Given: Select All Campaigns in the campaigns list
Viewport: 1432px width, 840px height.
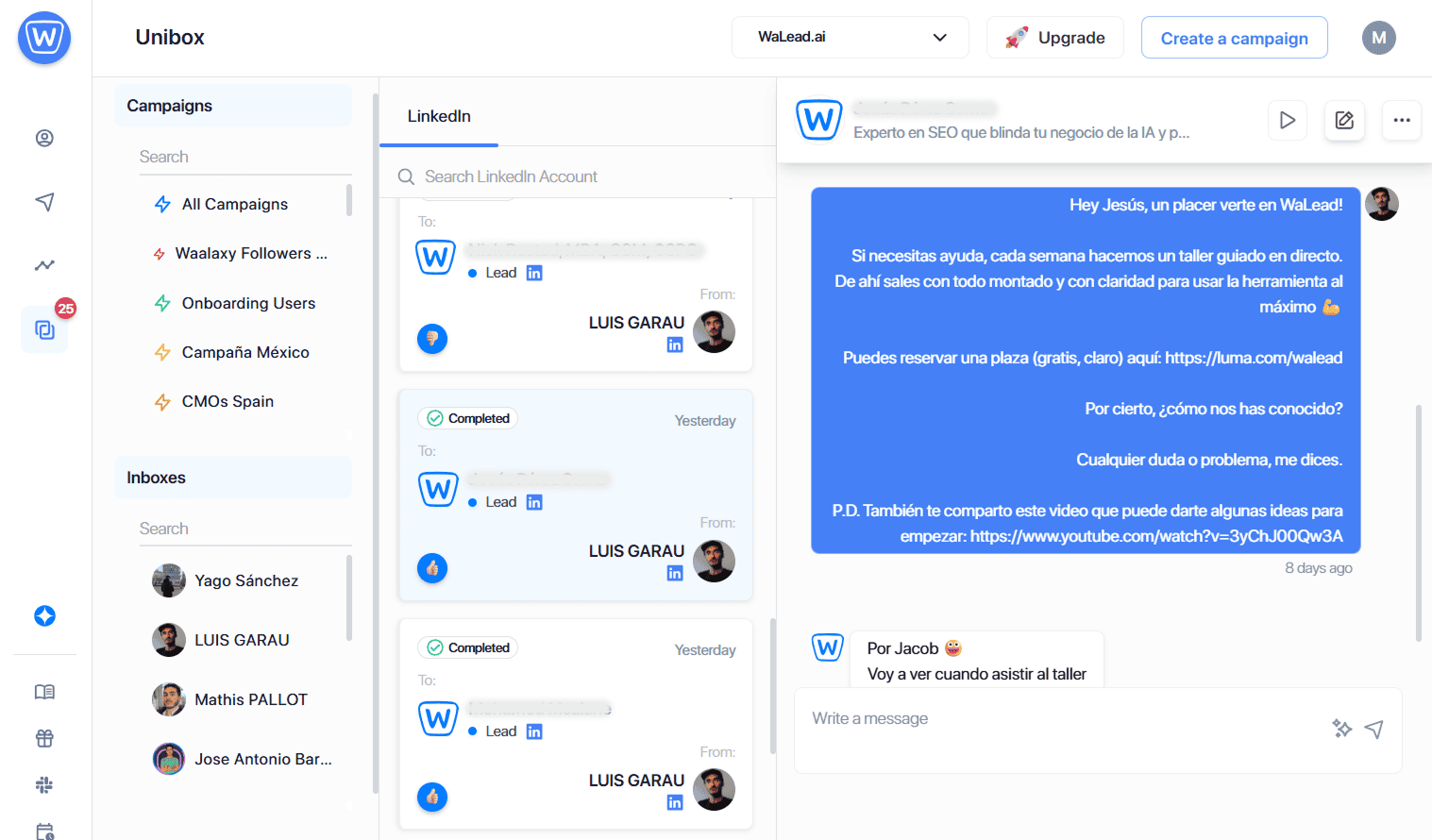Looking at the screenshot, I should [234, 204].
